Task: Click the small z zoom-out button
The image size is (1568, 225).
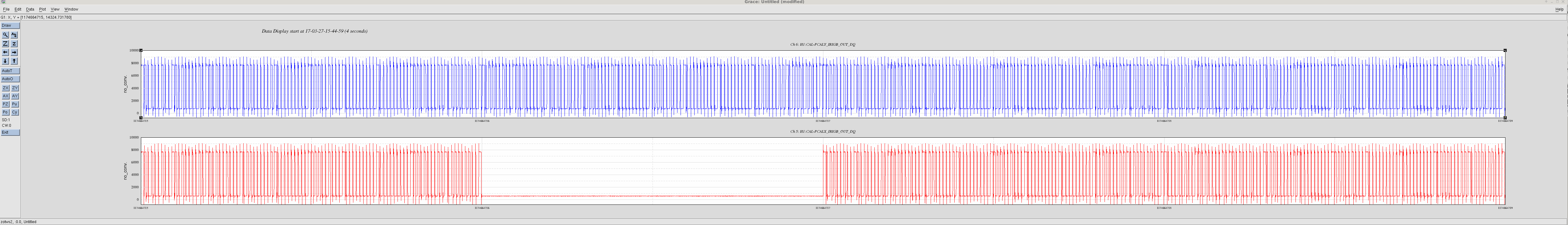Action: (x=14, y=44)
